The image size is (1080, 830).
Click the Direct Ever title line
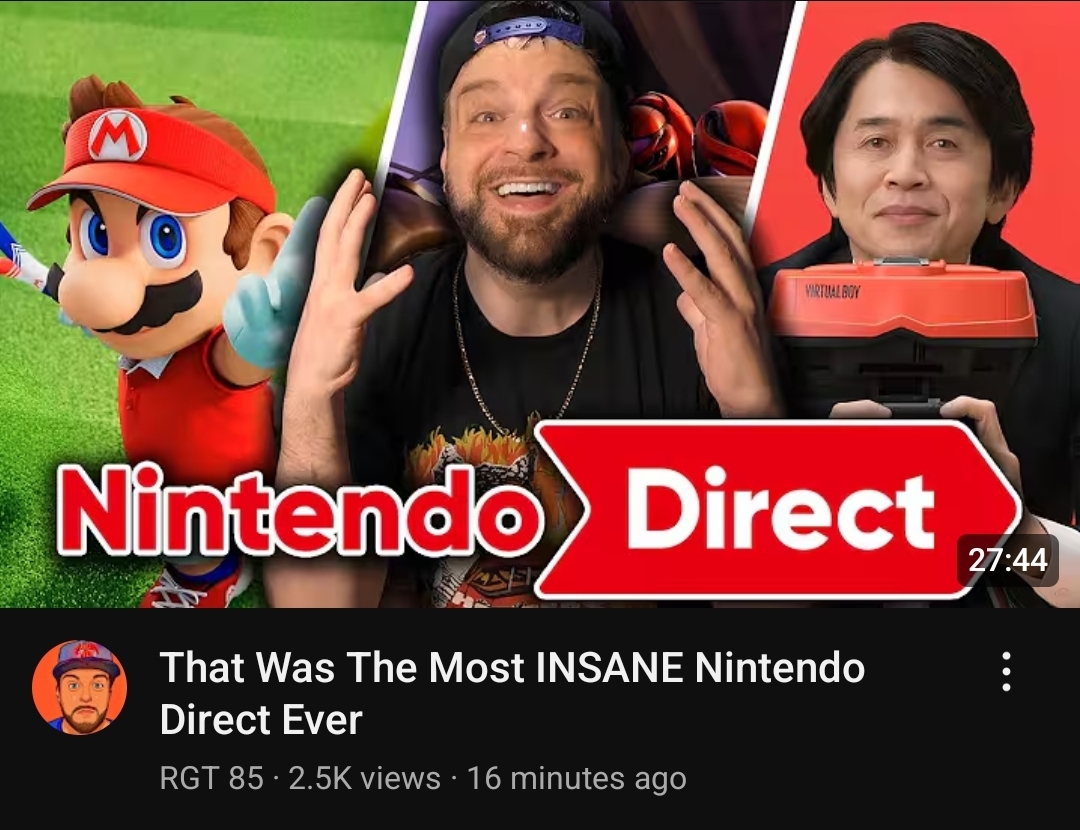click(x=261, y=720)
